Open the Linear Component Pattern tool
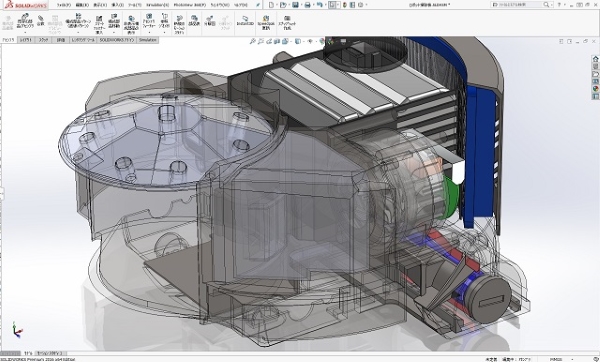Screen dimensions: 600x362 tap(78, 20)
